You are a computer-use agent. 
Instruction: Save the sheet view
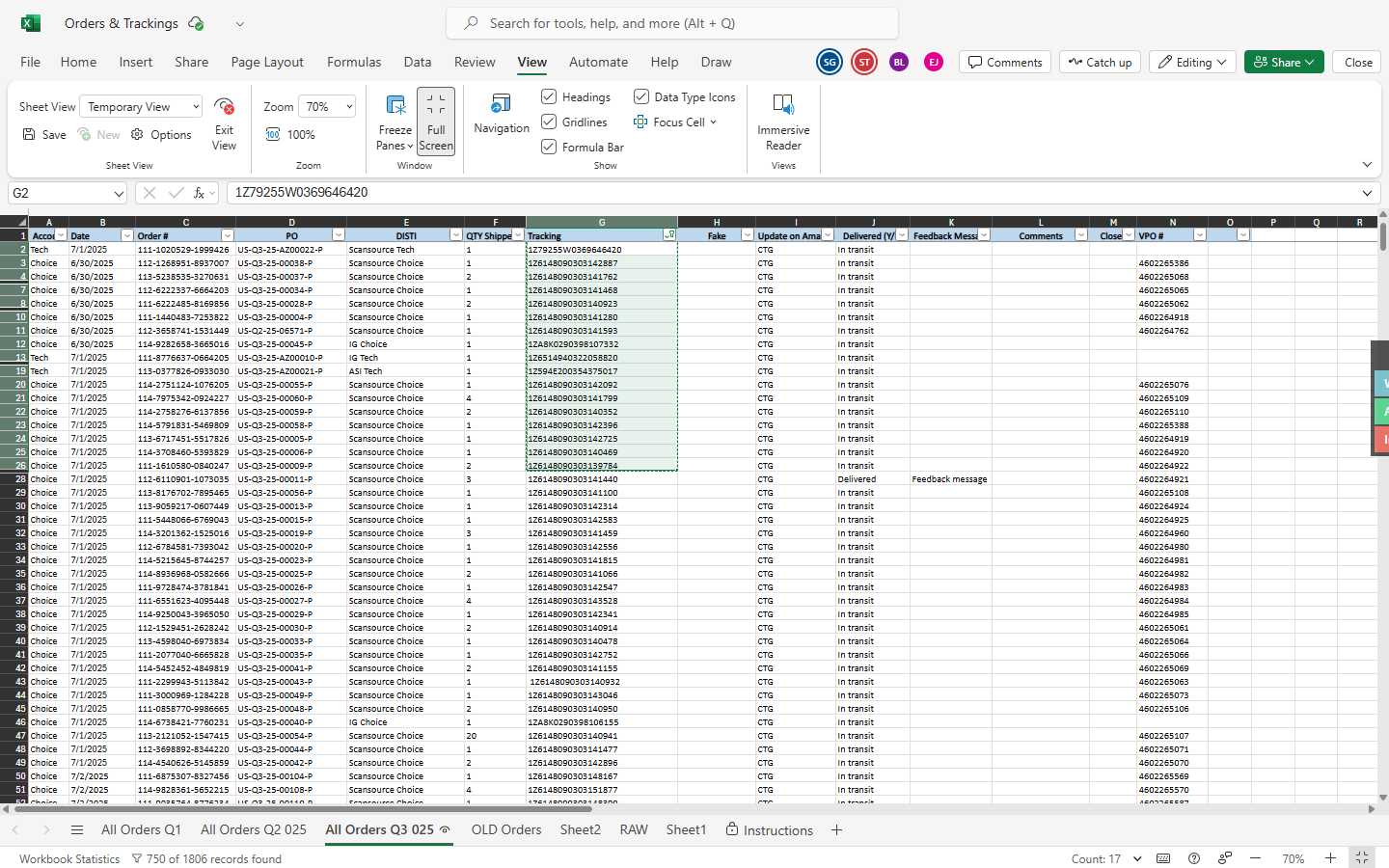click(44, 135)
